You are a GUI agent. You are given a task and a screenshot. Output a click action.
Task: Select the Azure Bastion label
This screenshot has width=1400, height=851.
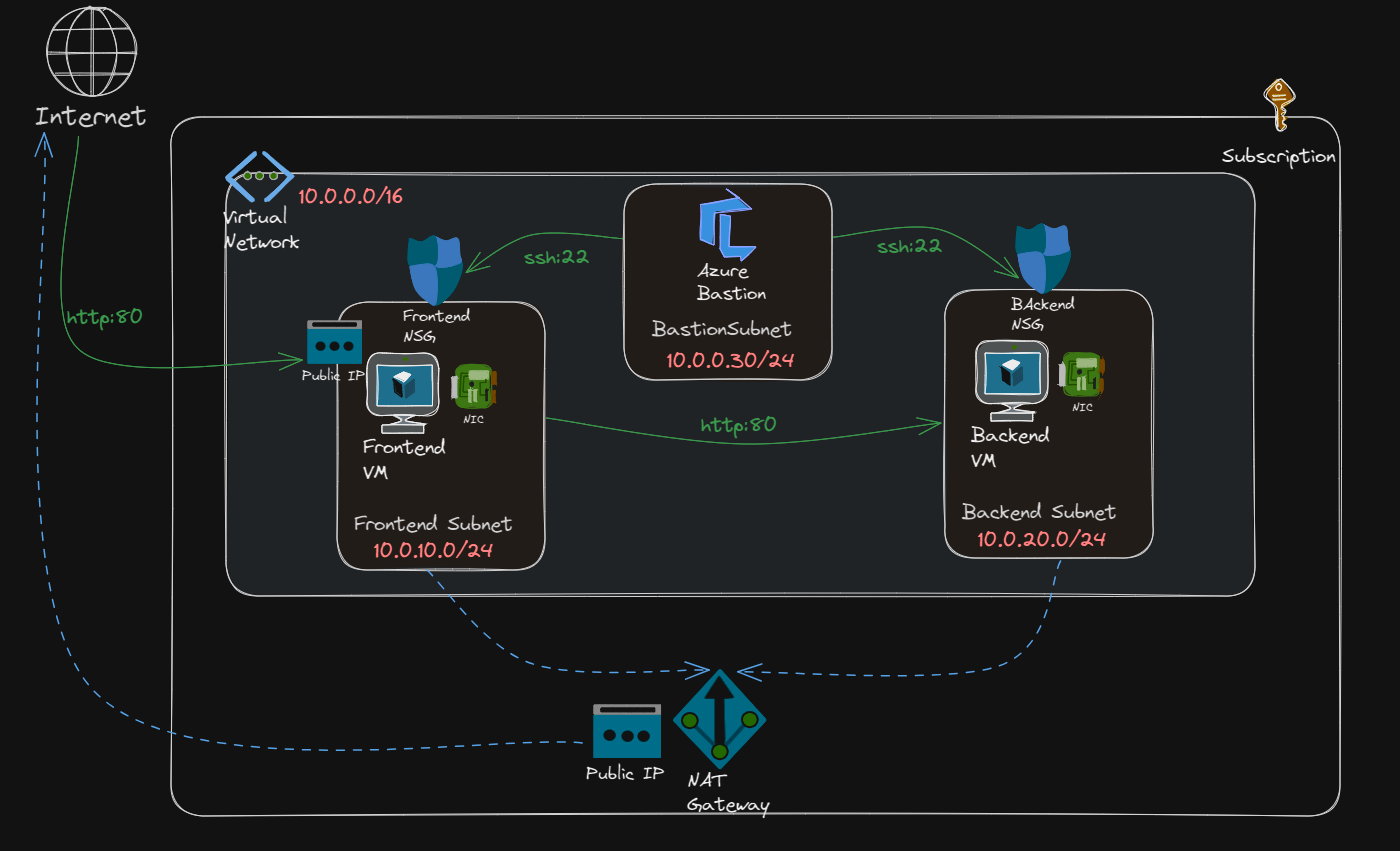(732, 282)
